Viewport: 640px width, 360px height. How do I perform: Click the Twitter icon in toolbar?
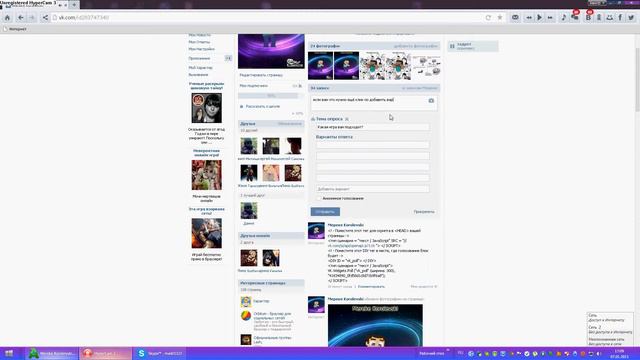631,18
